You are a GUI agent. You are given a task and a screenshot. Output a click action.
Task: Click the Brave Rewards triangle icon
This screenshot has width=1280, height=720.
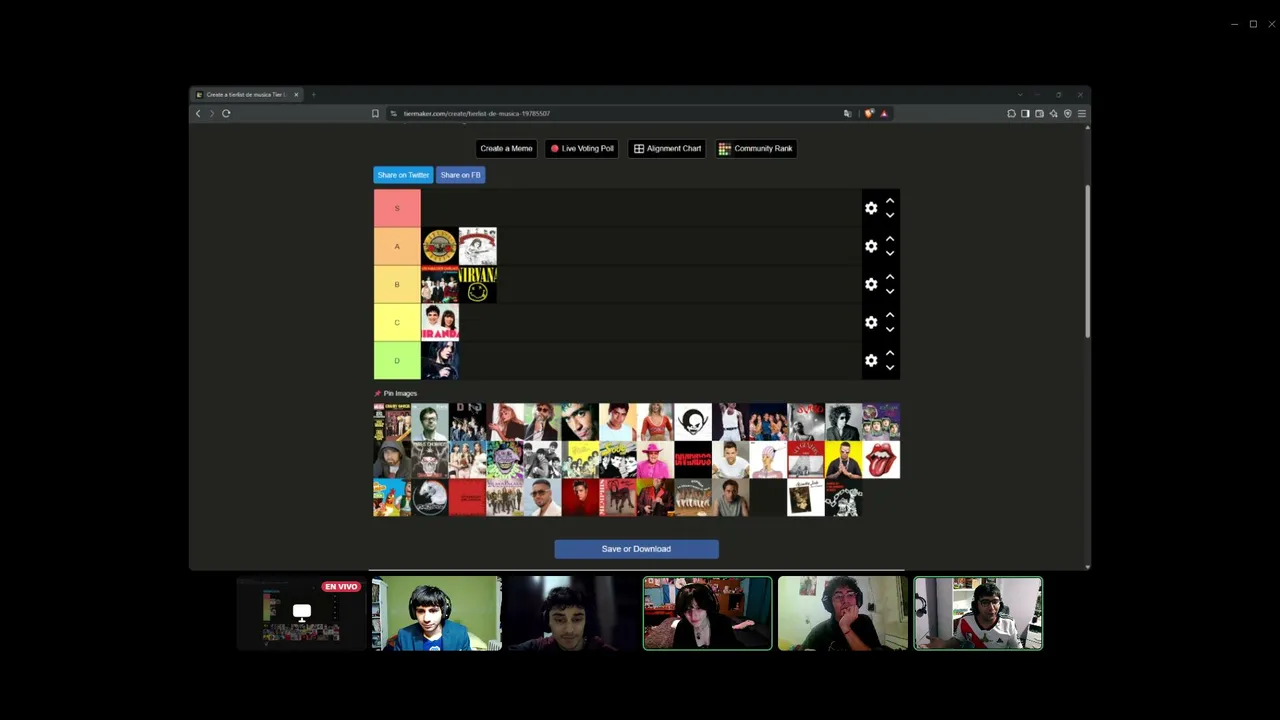(x=883, y=113)
